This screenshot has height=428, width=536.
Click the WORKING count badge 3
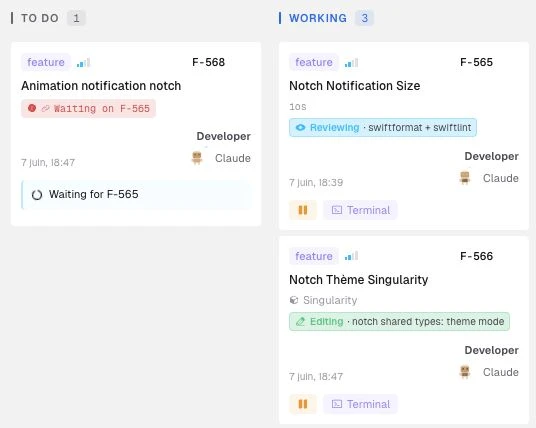pos(364,18)
